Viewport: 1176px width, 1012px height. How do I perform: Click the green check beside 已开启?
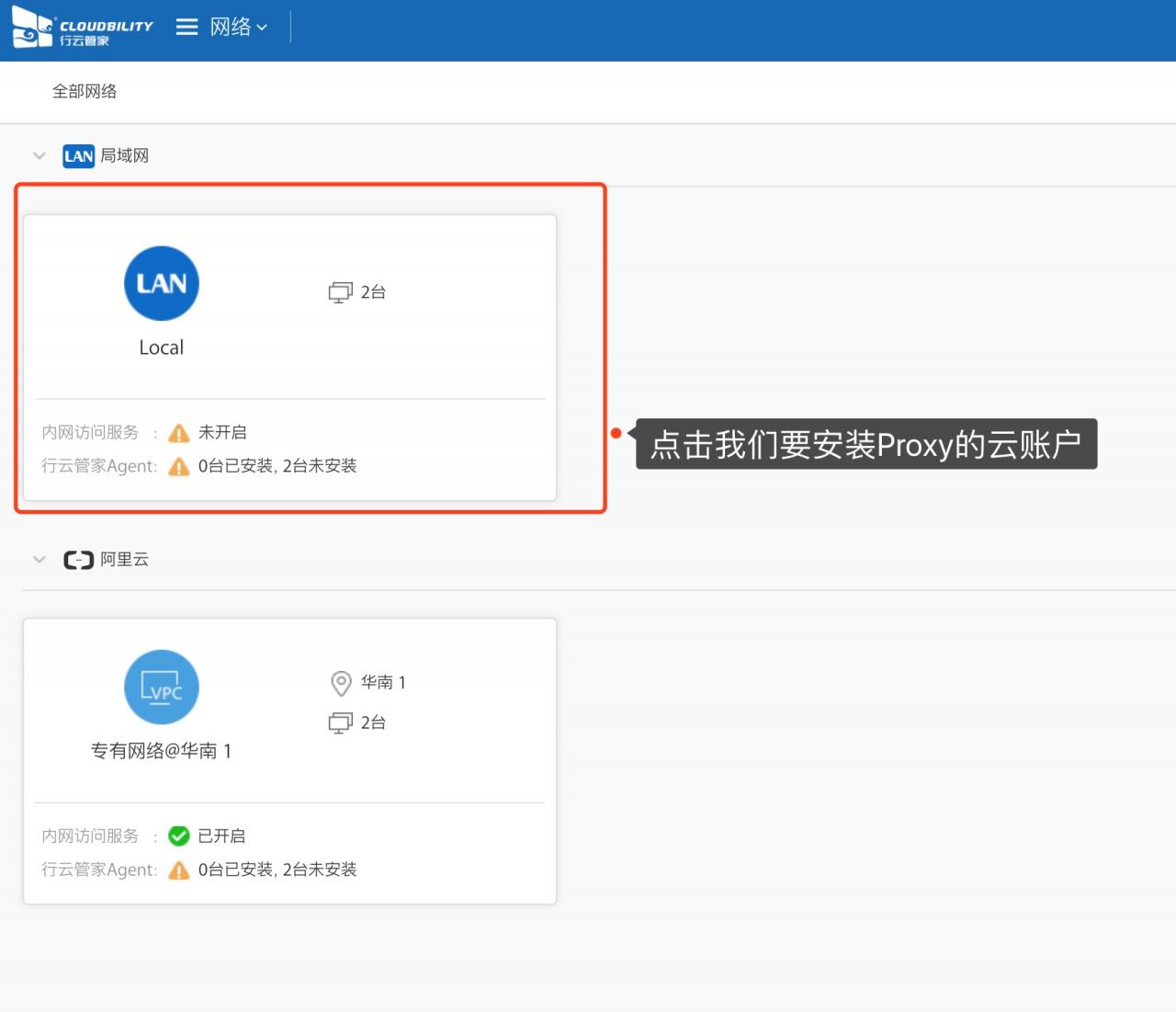tap(179, 836)
